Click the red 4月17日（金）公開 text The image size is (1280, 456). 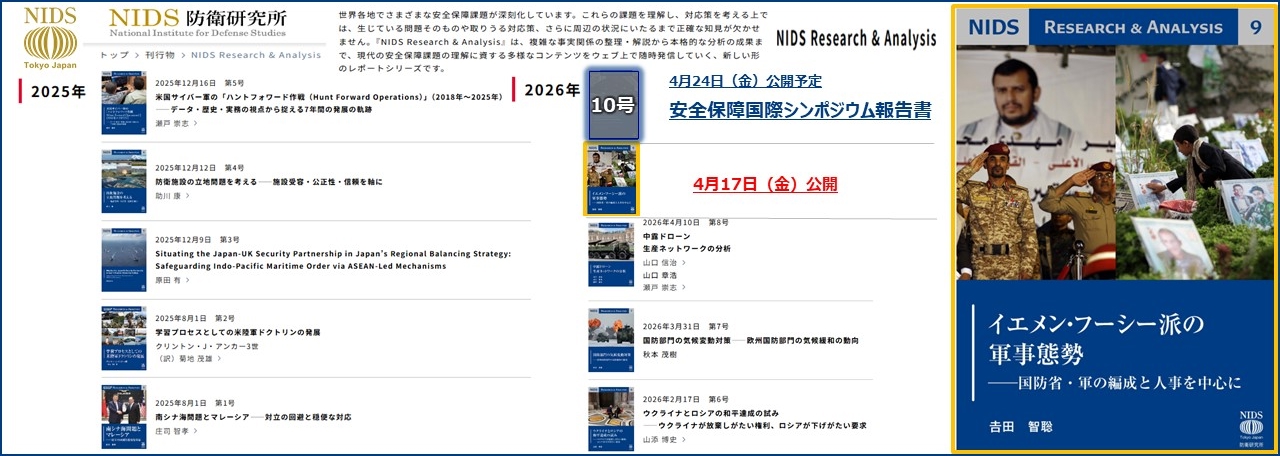click(765, 185)
